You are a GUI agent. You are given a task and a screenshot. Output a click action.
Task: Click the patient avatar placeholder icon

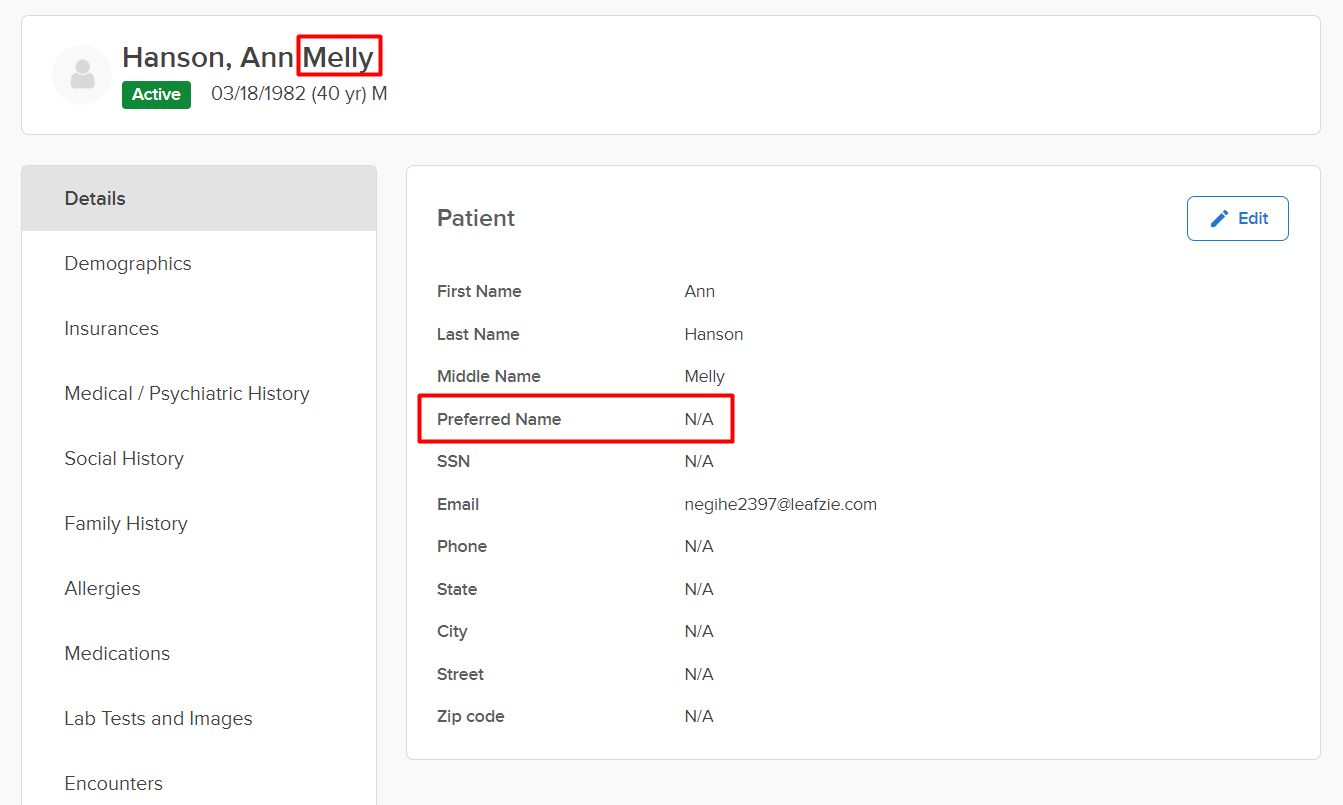click(x=82, y=75)
